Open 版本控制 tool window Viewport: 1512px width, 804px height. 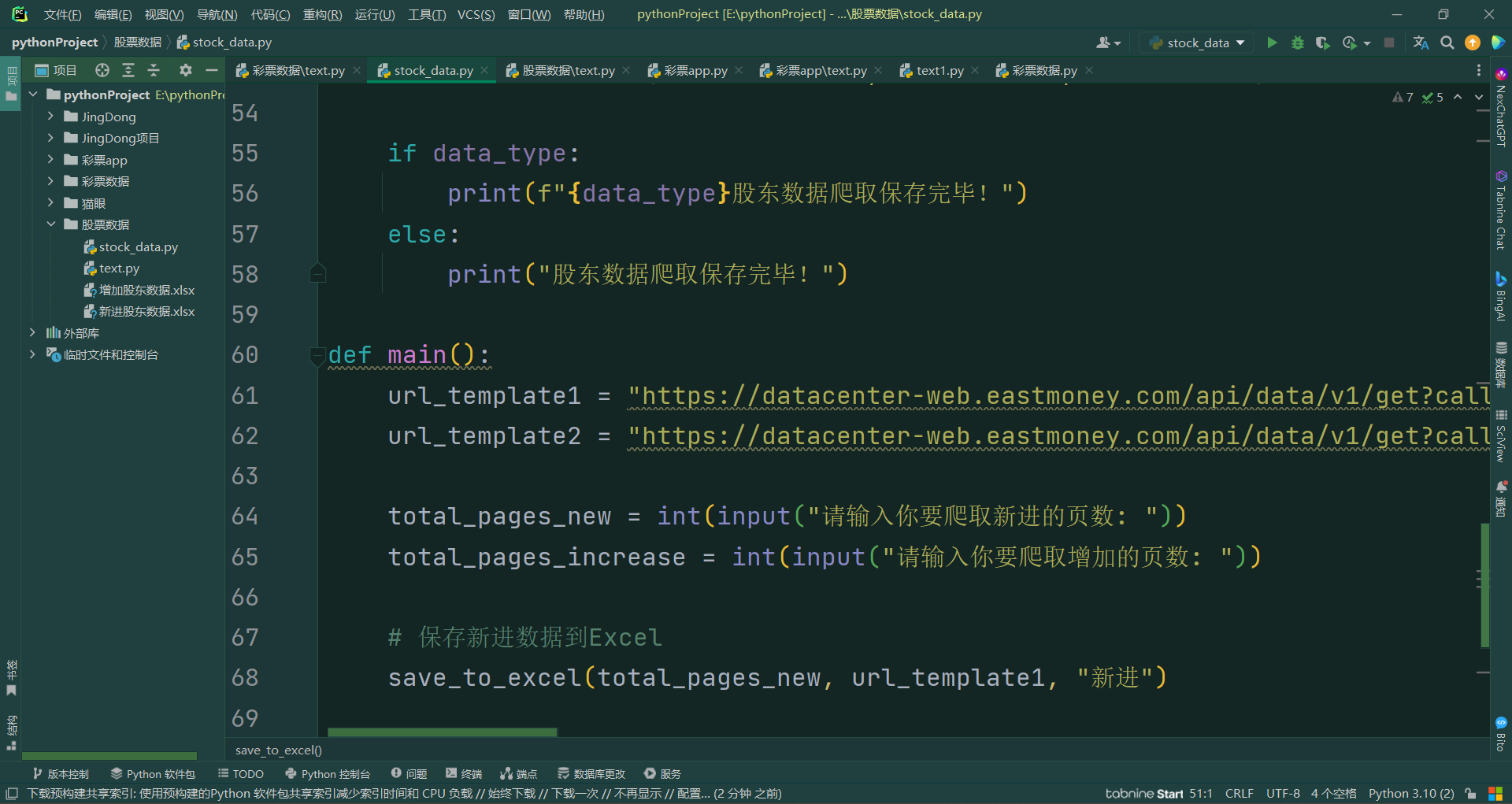(x=61, y=774)
